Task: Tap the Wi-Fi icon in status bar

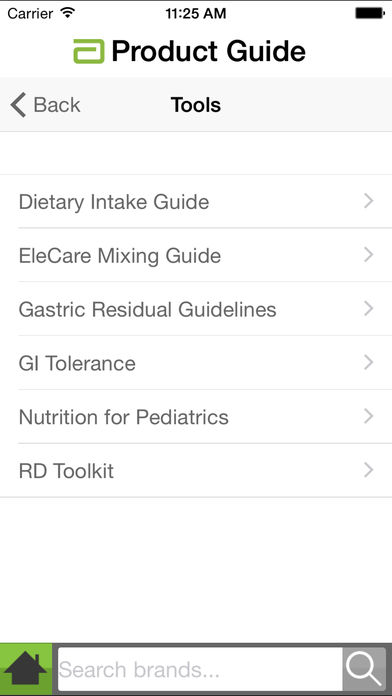Action: coord(67,13)
